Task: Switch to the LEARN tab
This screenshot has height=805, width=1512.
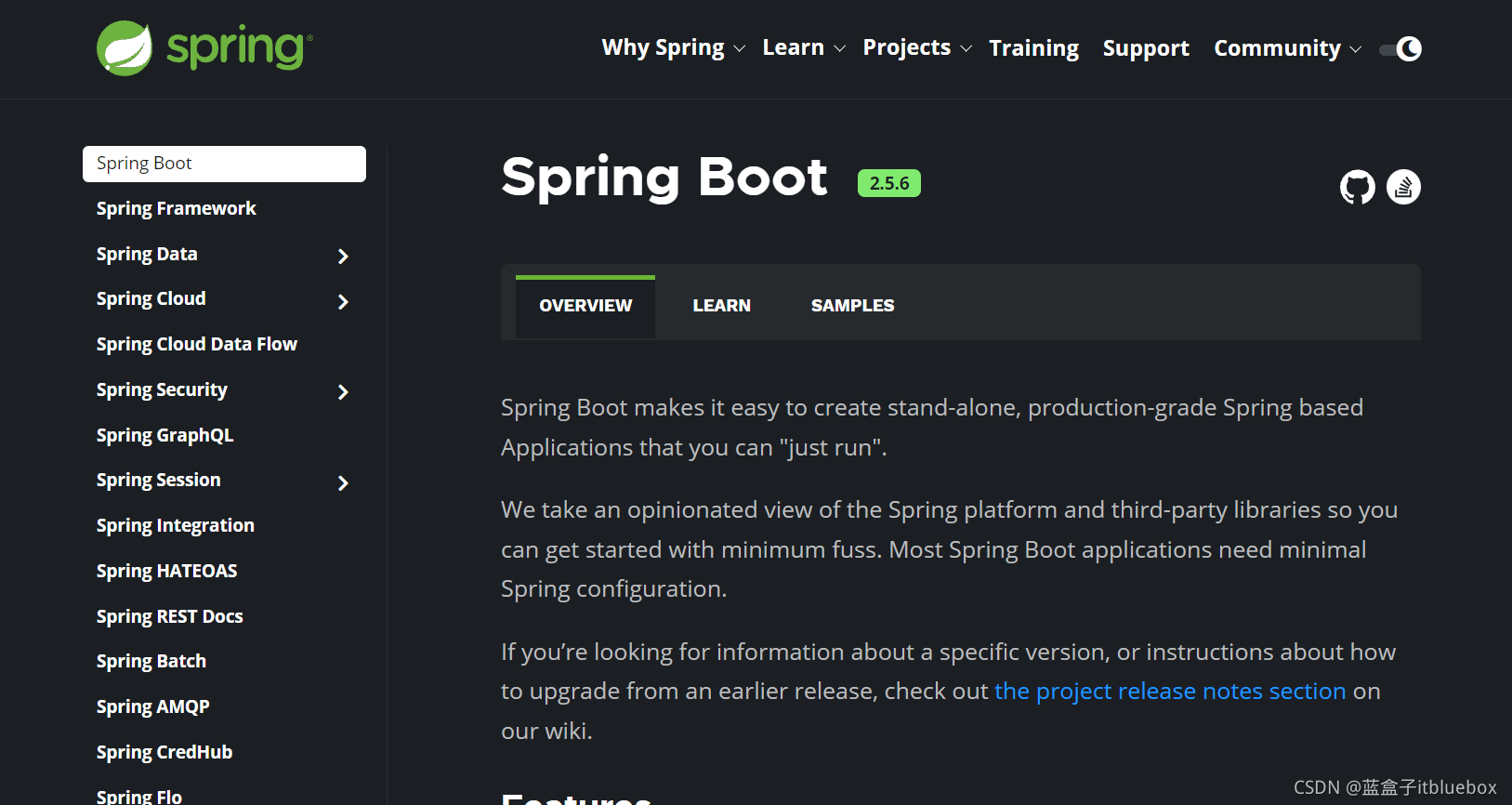Action: tap(721, 306)
